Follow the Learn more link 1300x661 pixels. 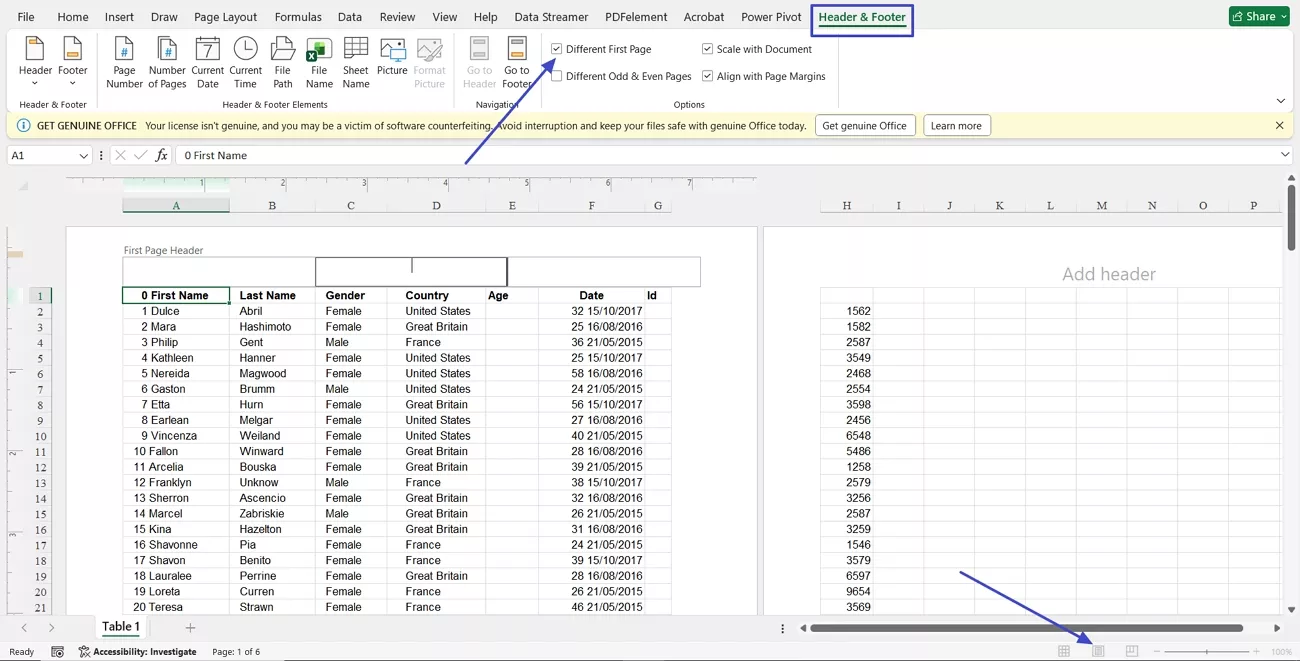coord(956,125)
